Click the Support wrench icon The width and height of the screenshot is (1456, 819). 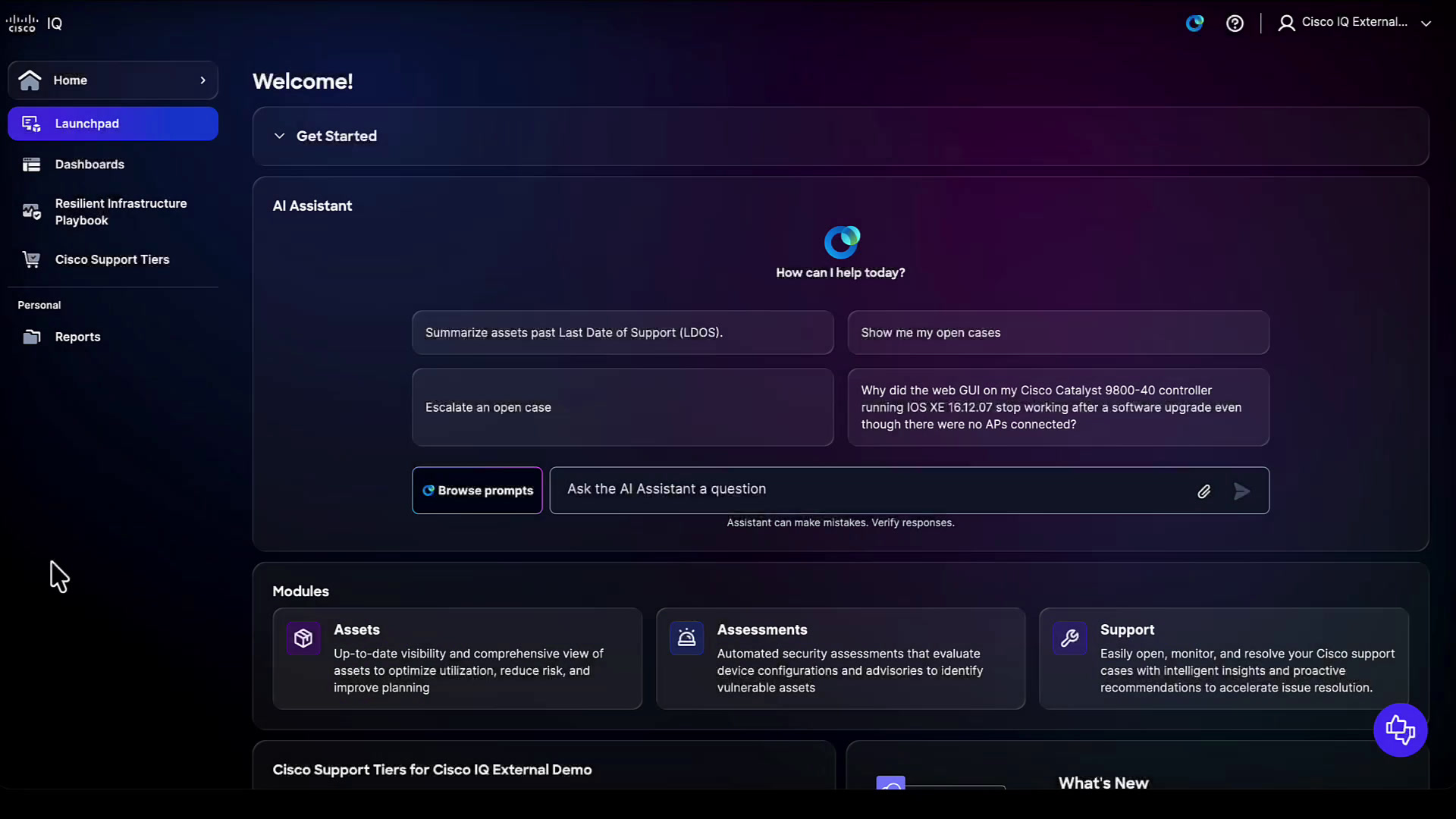point(1069,639)
